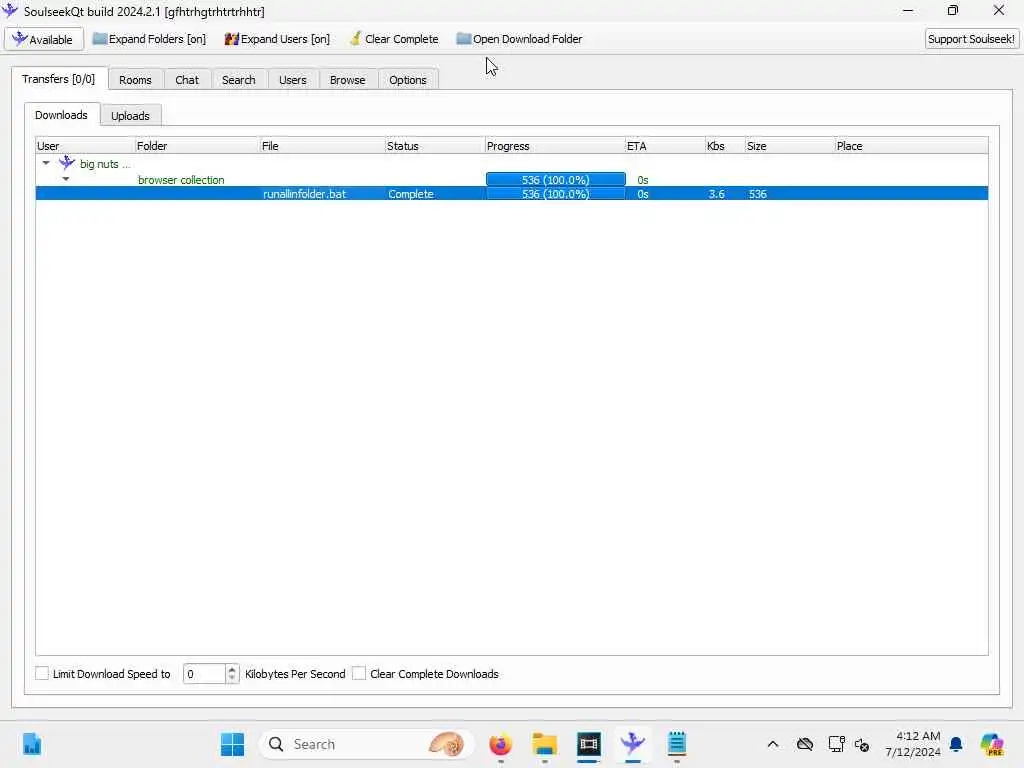This screenshot has width=1024, height=768.
Task: Toggle Expand Users [on] toolbar button
Action: (x=277, y=39)
